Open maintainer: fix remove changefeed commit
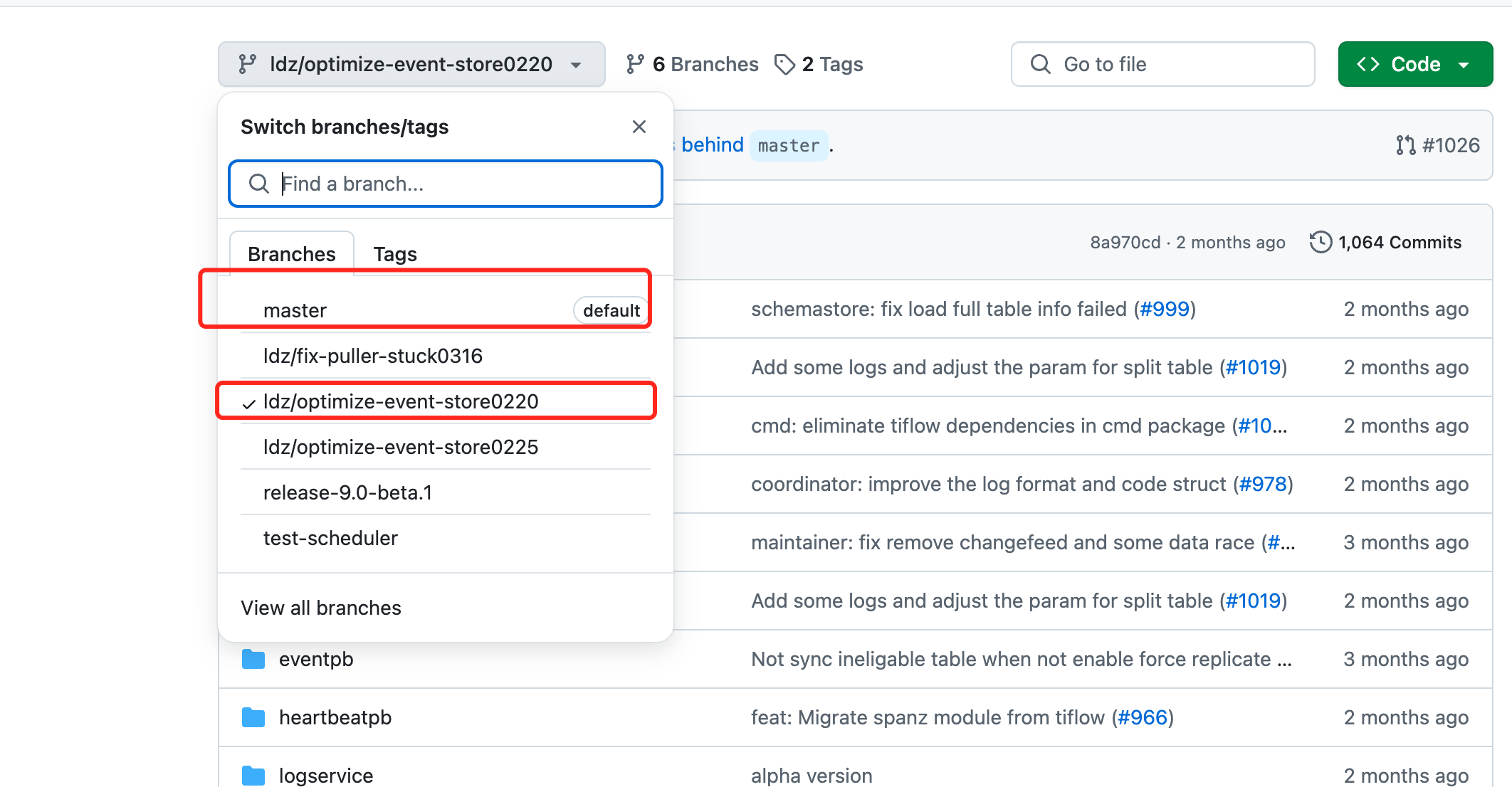This screenshot has height=787, width=1512. 1002,542
